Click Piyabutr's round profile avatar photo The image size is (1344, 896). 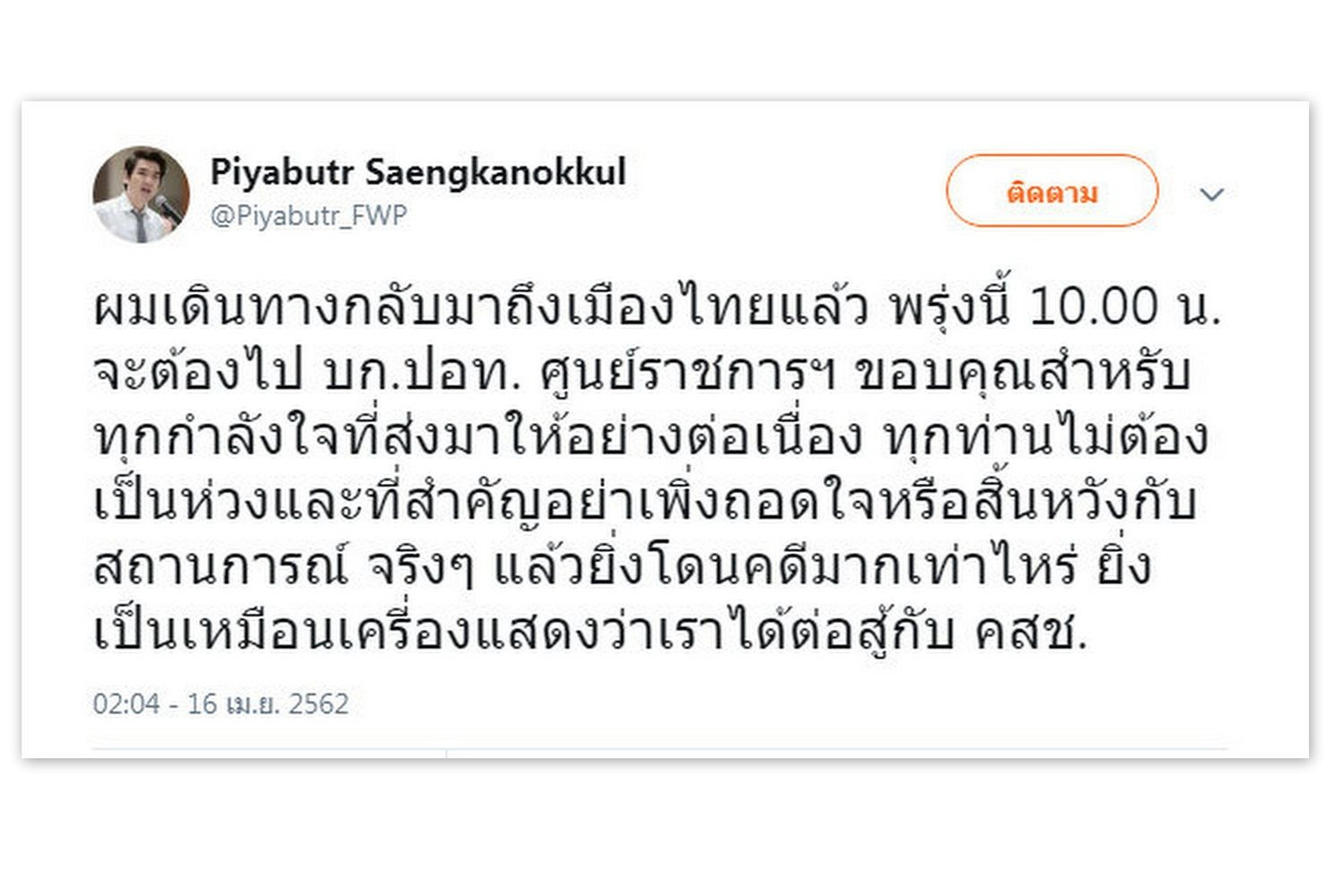coord(141,194)
